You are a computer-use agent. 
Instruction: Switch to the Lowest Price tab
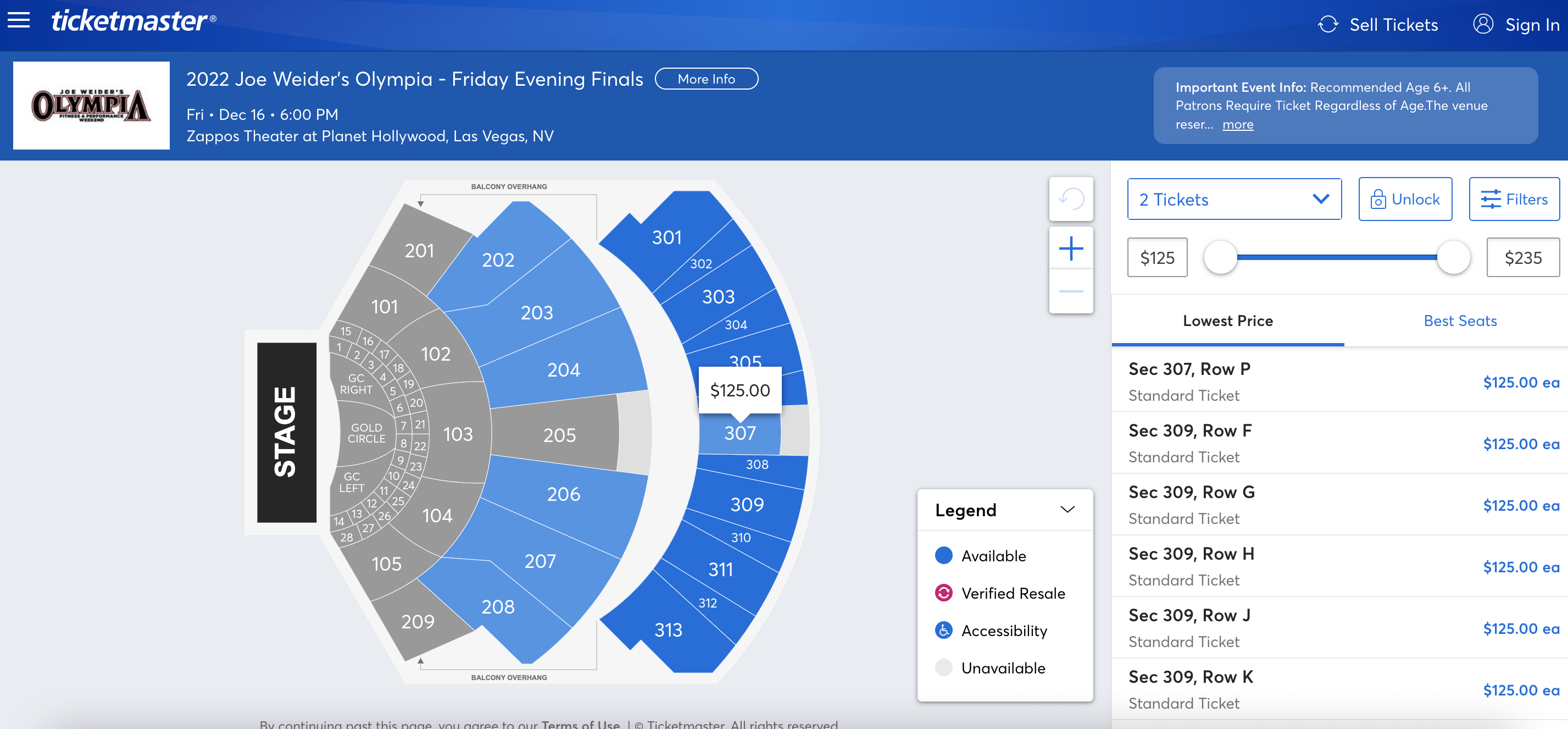coord(1227,321)
